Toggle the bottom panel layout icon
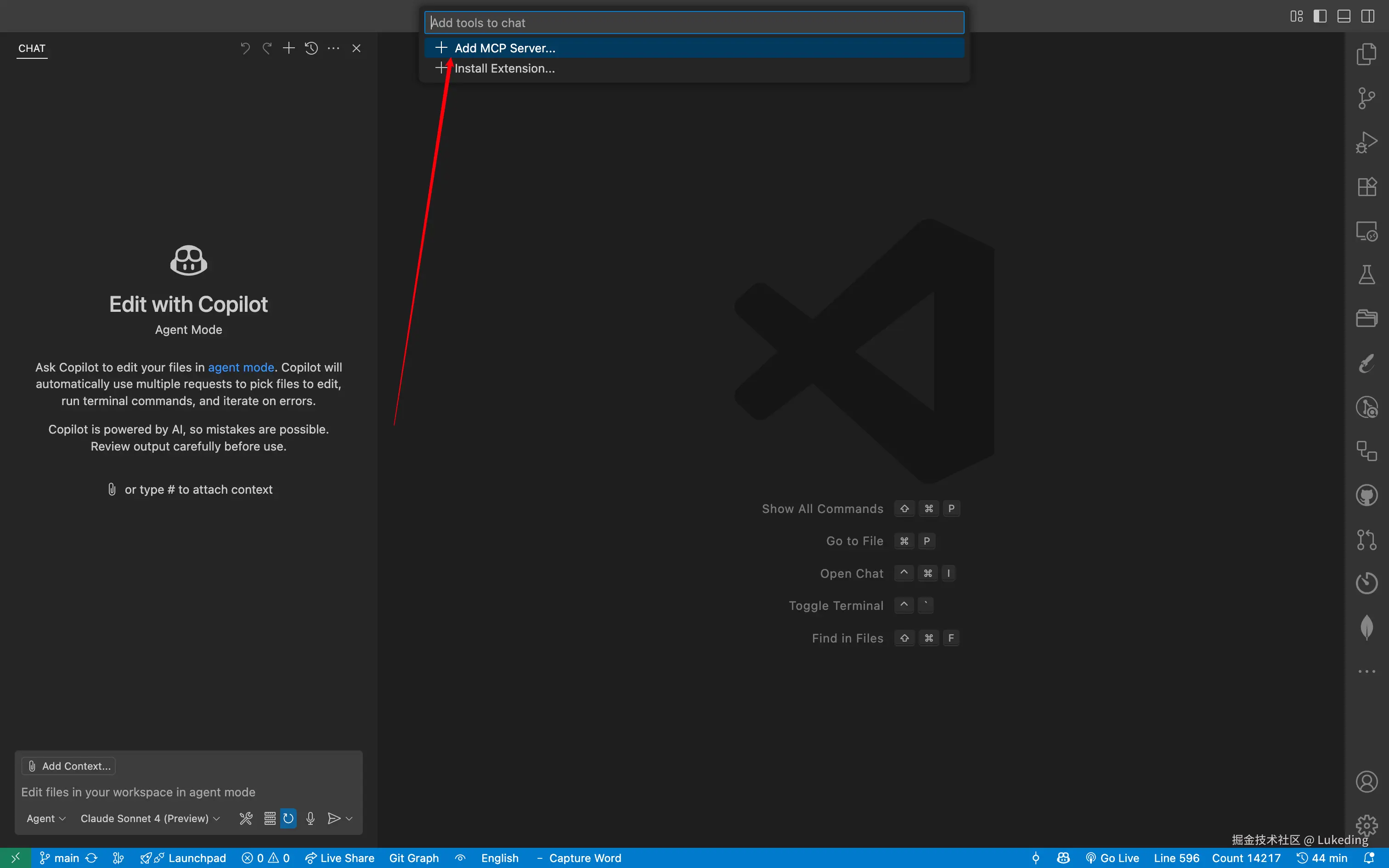Screen dimensions: 1389x868 point(1344,16)
